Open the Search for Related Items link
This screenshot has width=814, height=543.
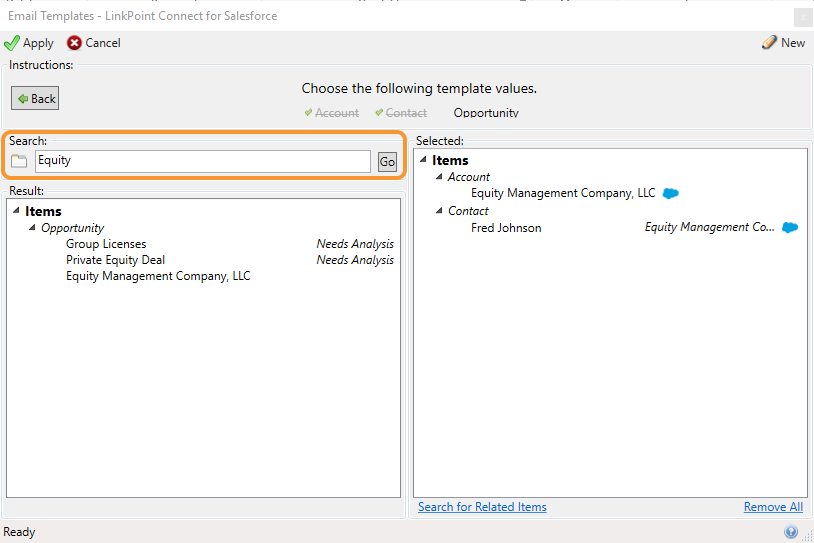click(x=482, y=507)
